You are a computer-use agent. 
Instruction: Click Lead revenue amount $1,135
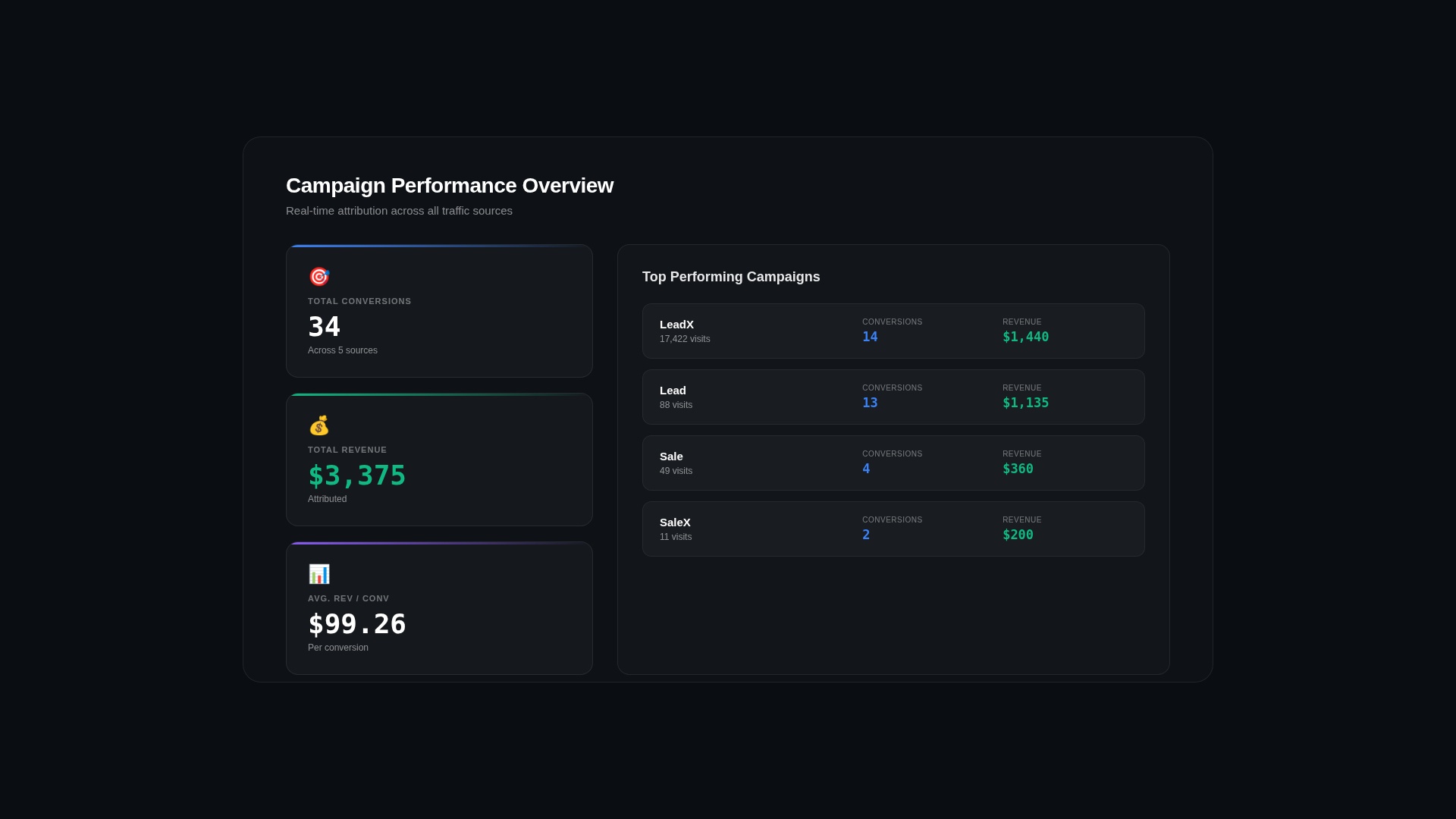[x=1025, y=403]
